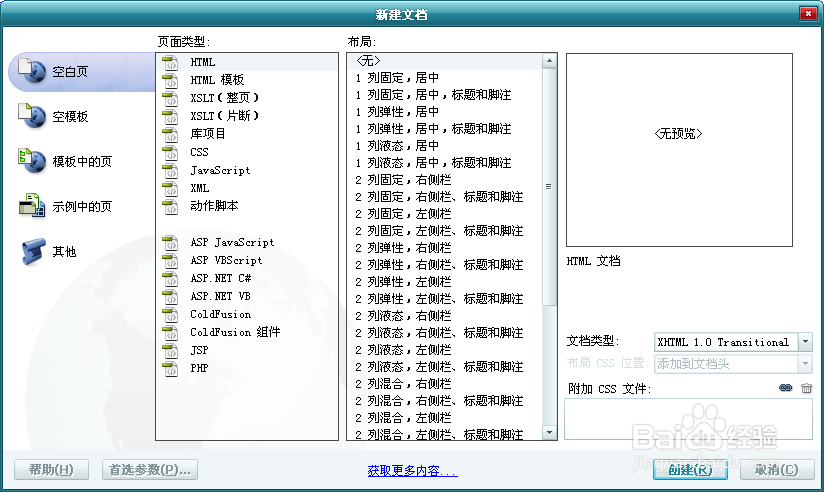Select the 空白页 category icon
This screenshot has height=492, width=824.
[x=32, y=70]
